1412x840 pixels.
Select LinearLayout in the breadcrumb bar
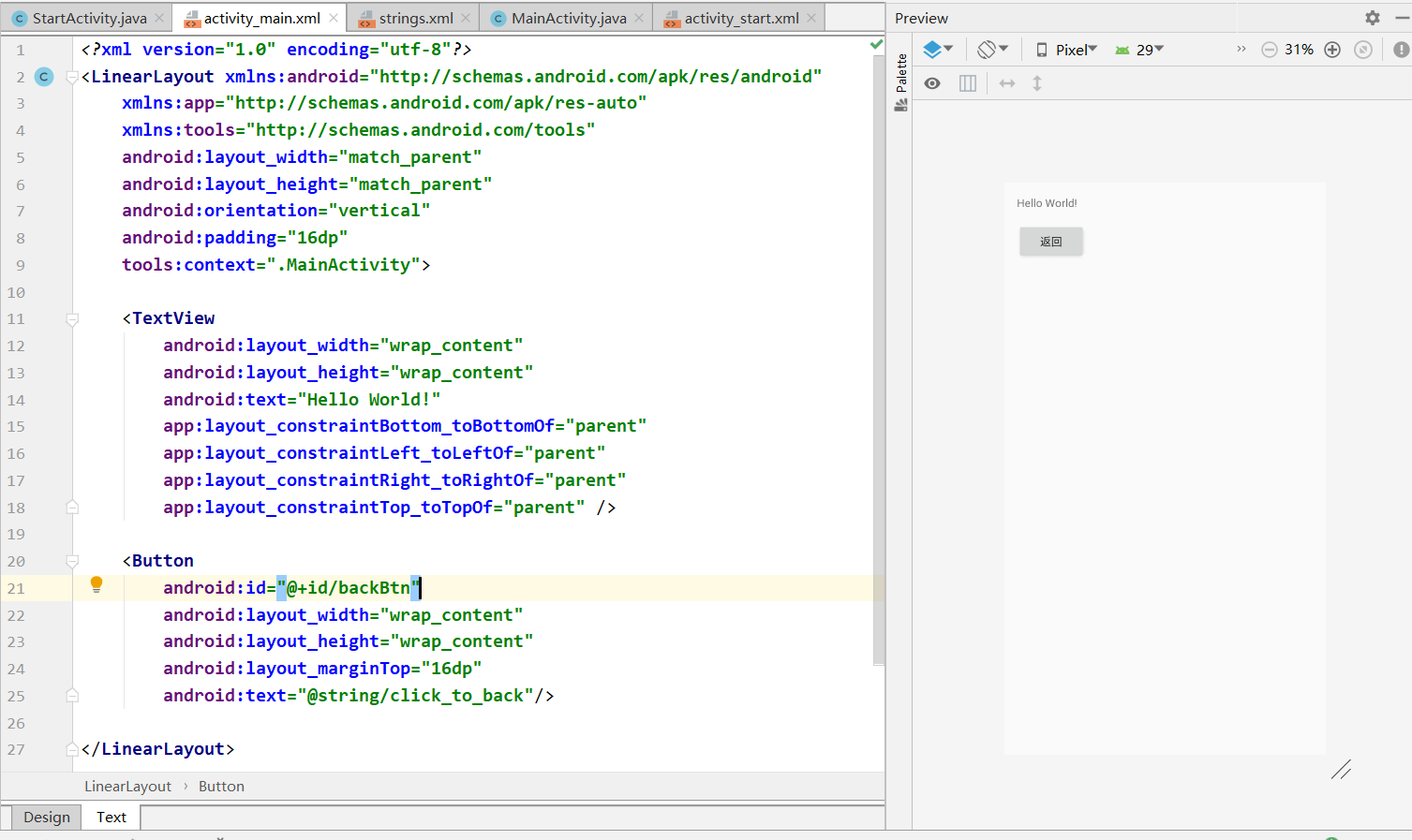127,787
